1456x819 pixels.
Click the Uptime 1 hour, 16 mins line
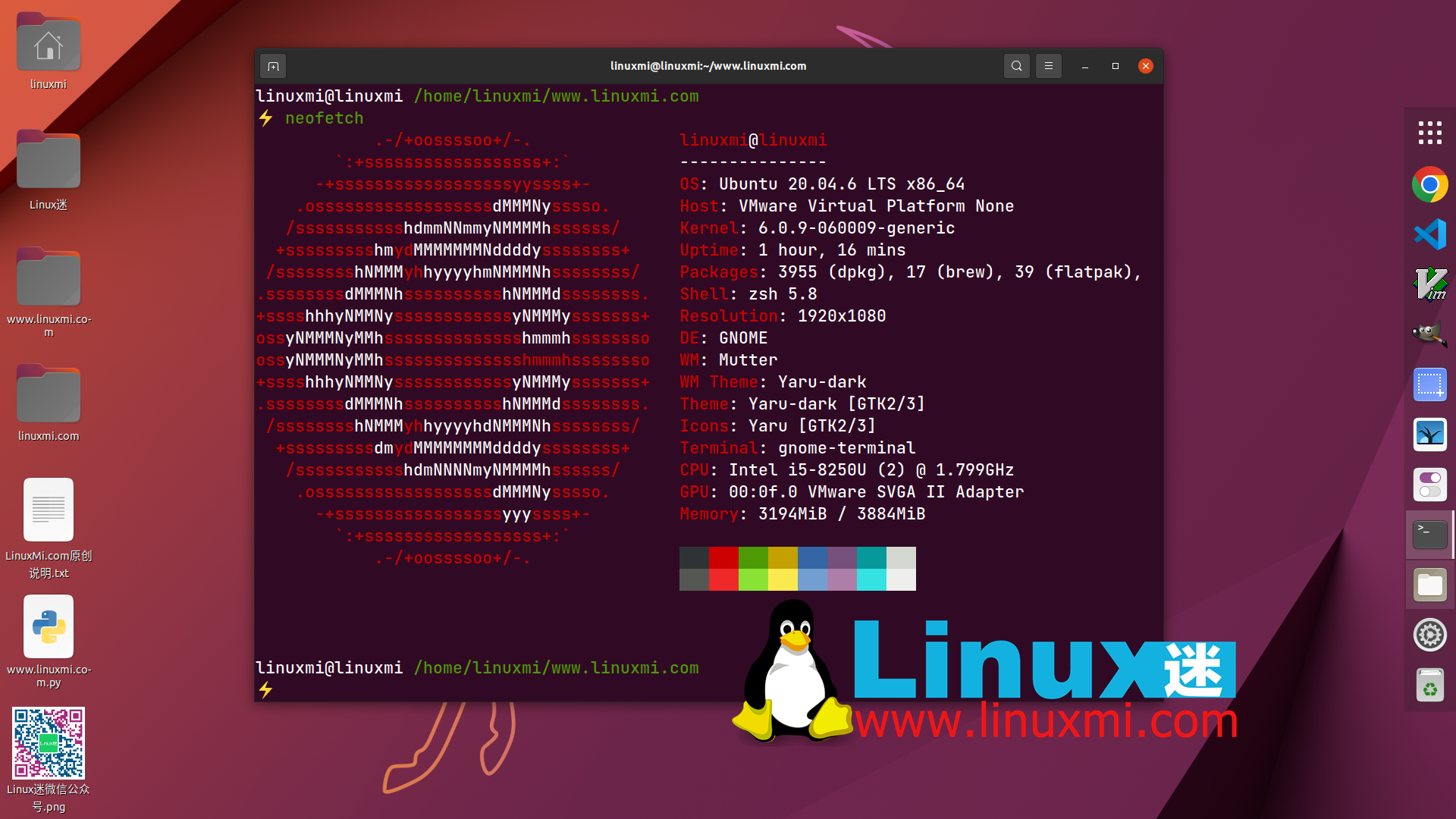pyautogui.click(x=792, y=250)
